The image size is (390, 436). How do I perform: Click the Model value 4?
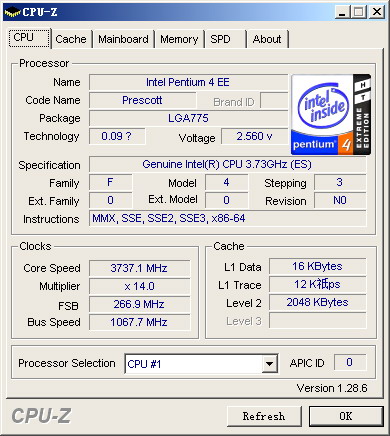point(227,182)
